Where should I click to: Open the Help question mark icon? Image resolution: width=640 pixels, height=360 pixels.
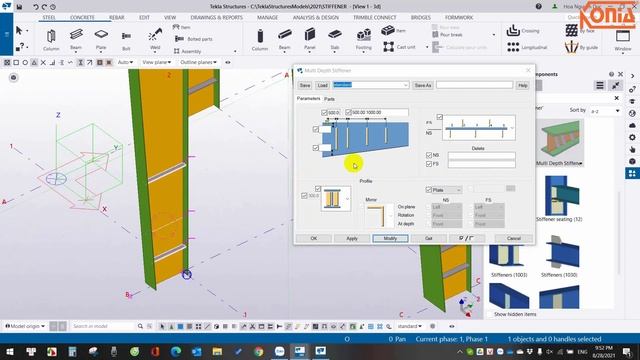coord(539,7)
